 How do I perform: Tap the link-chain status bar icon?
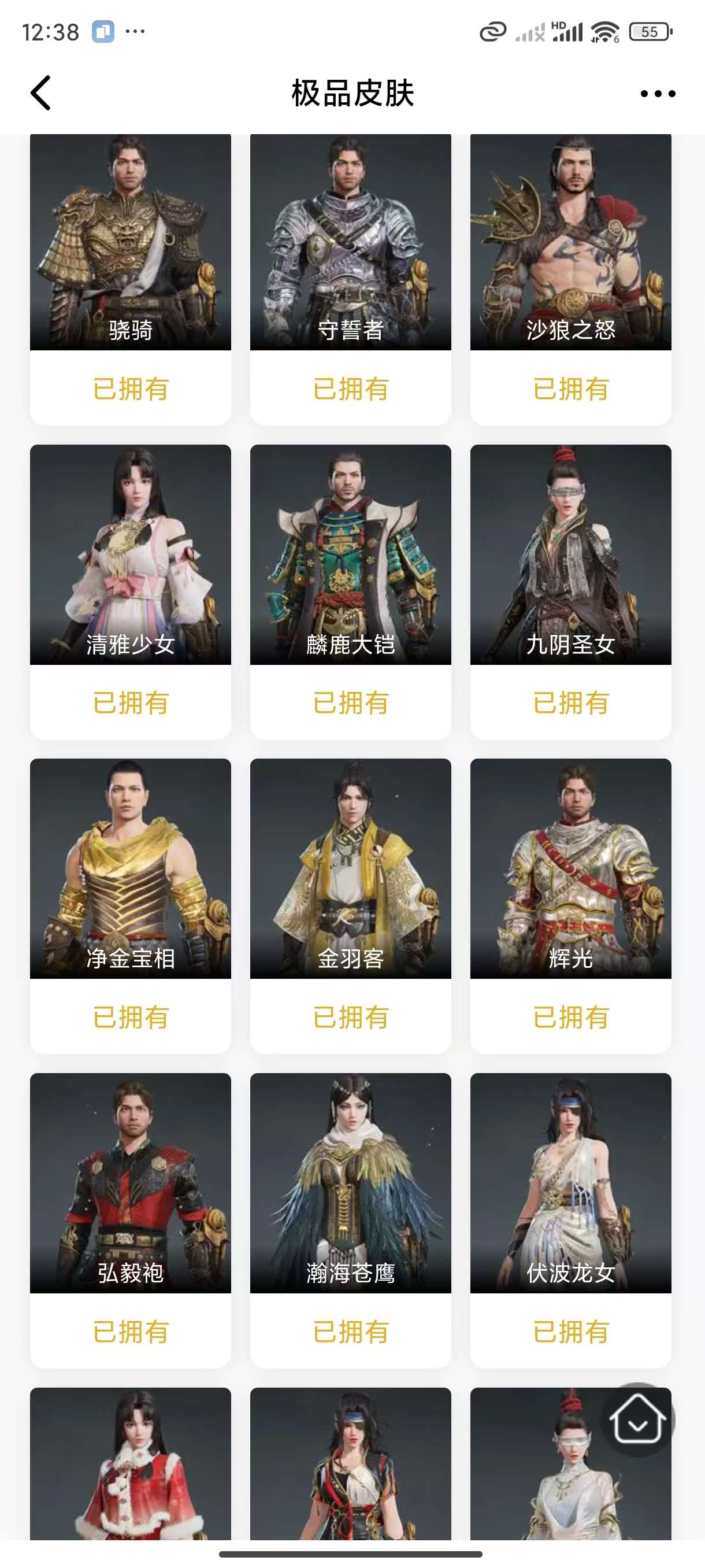[x=493, y=32]
